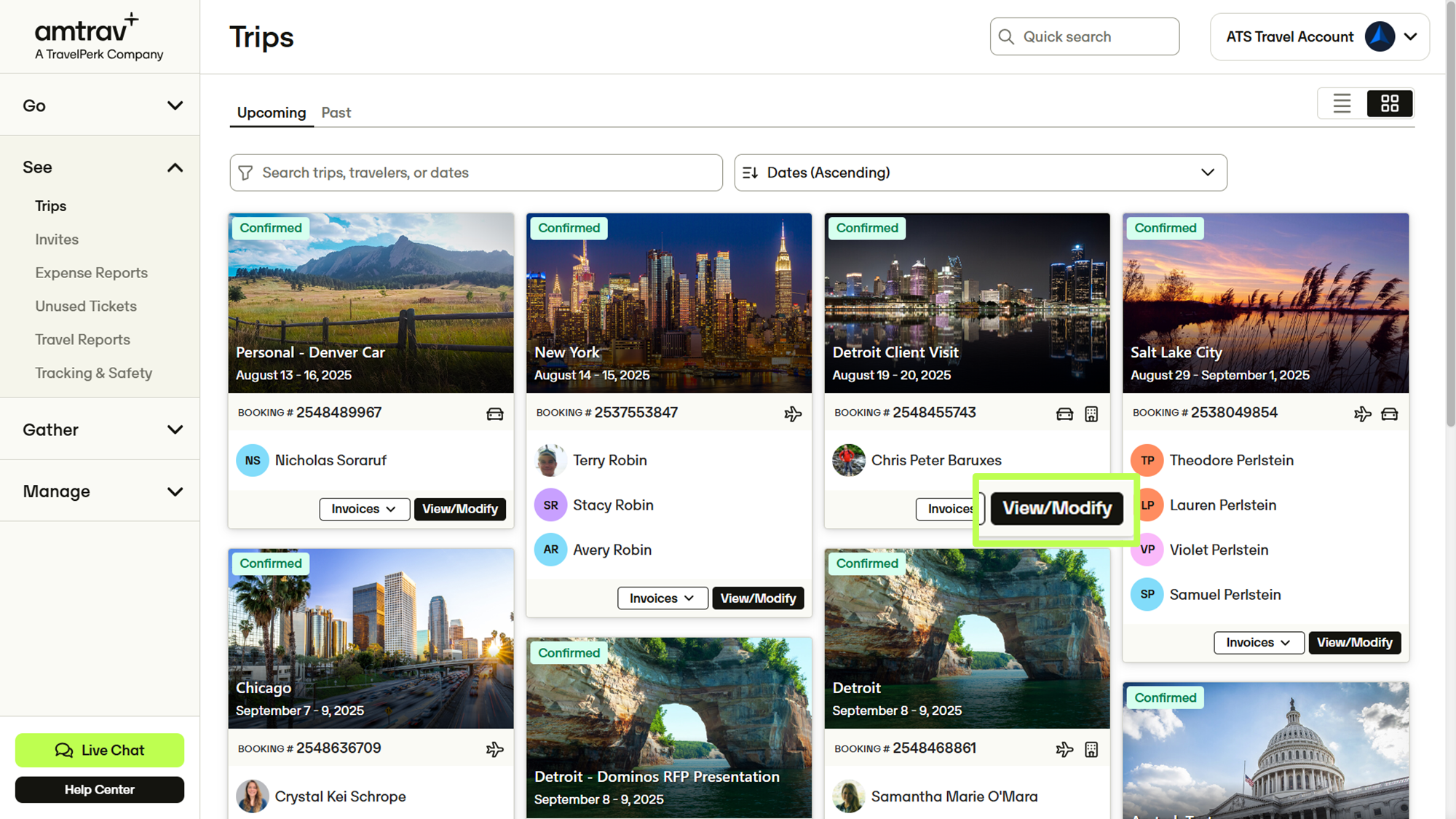
Task: Click Nicholas Soraruf NS avatar
Action: click(x=253, y=460)
